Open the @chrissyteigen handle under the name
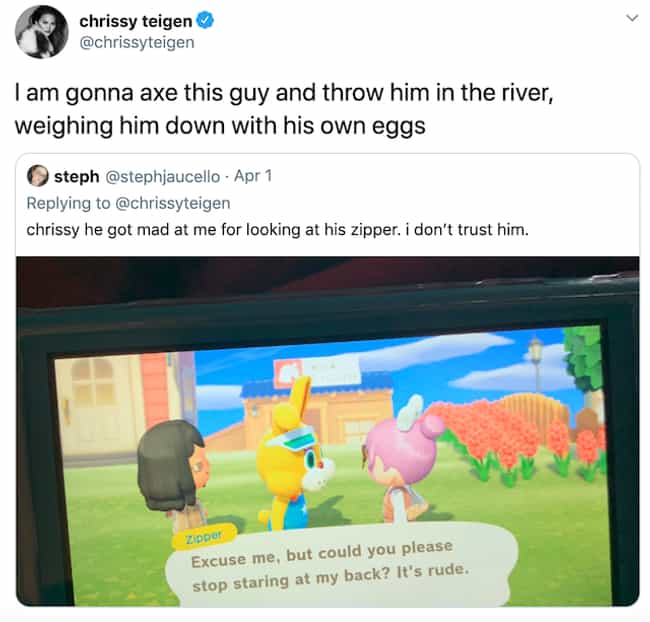This screenshot has width=650, height=622. [137, 42]
